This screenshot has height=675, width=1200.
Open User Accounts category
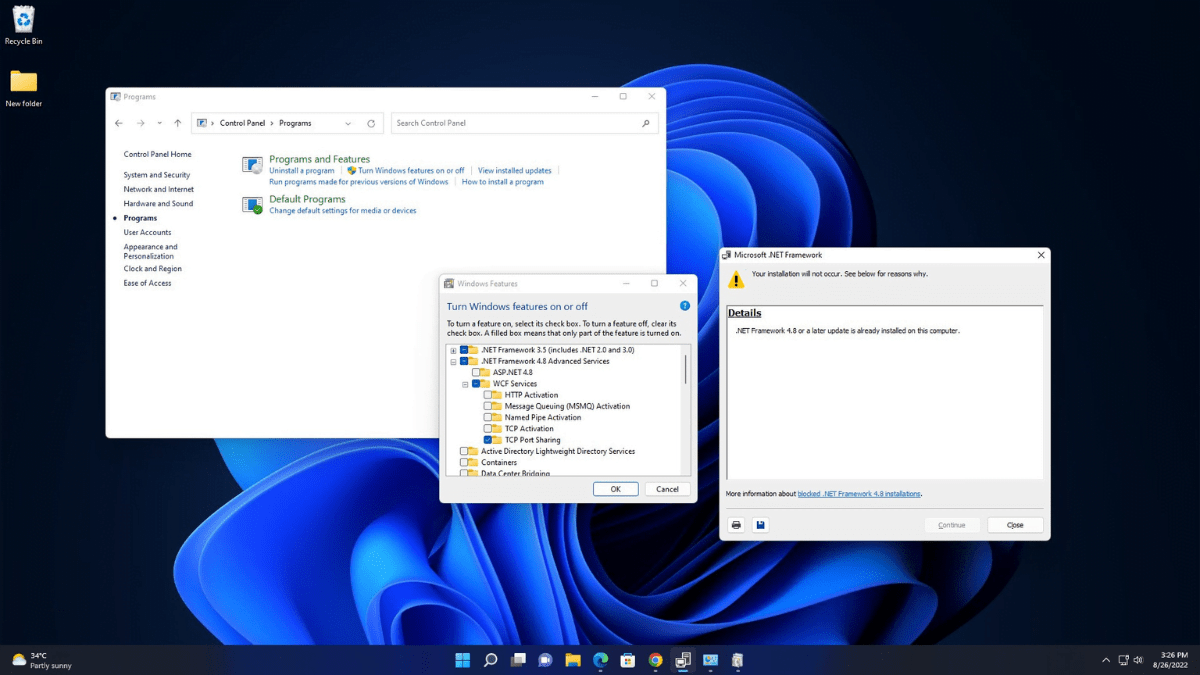148,232
